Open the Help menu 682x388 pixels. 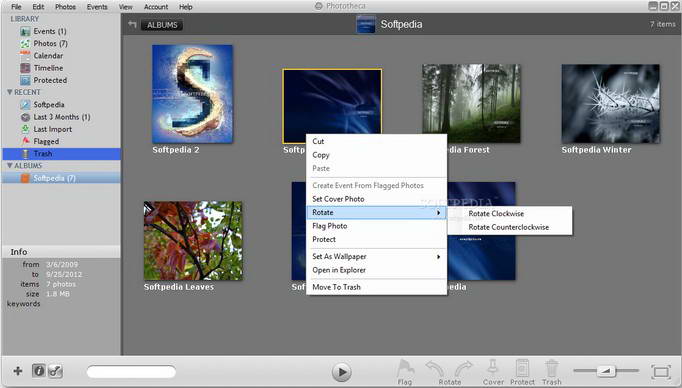point(186,7)
